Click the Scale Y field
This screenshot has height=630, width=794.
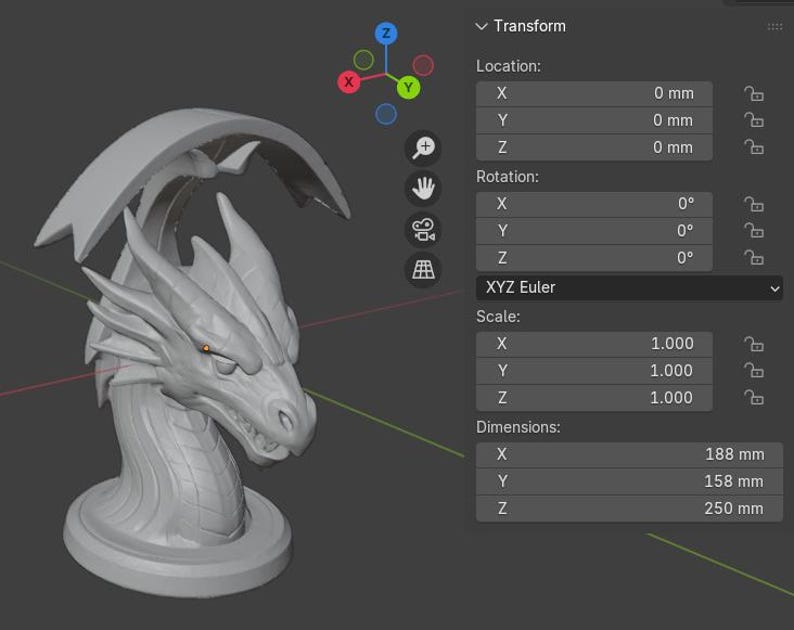point(594,371)
